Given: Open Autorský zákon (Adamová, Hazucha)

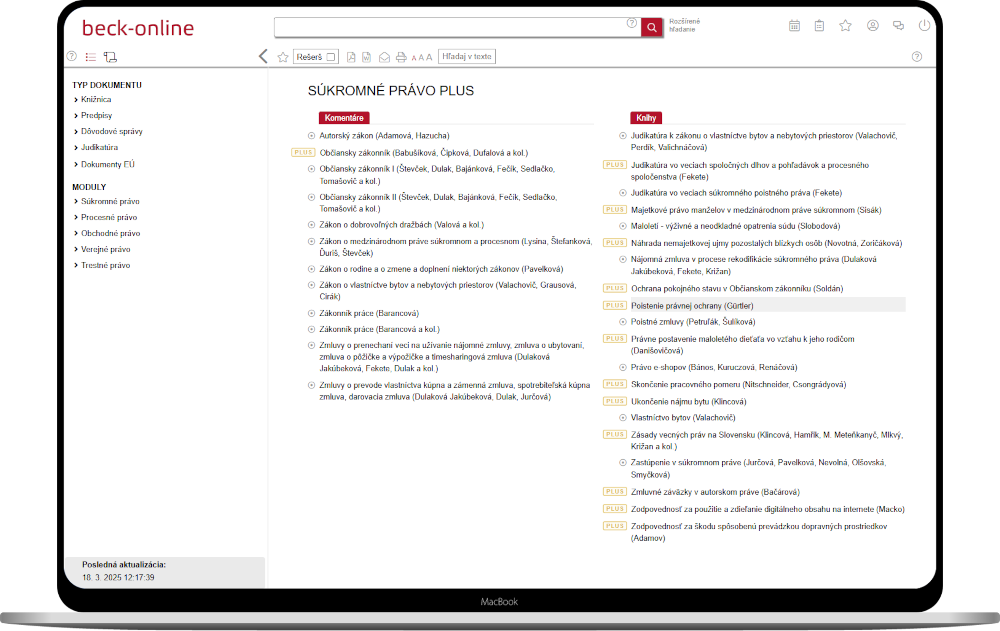Looking at the screenshot, I should 384,136.
